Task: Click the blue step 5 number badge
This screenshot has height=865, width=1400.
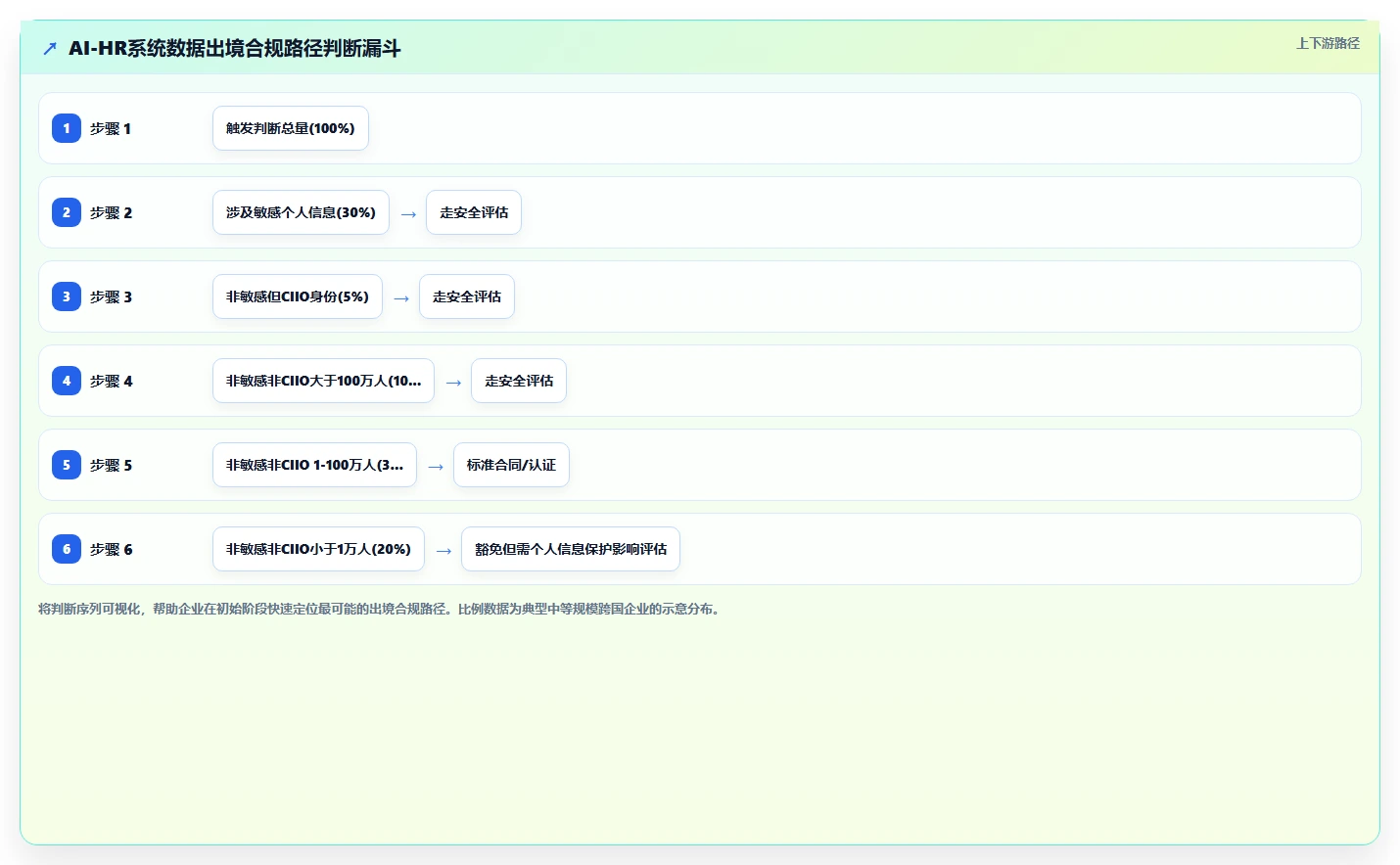Action: 67,465
